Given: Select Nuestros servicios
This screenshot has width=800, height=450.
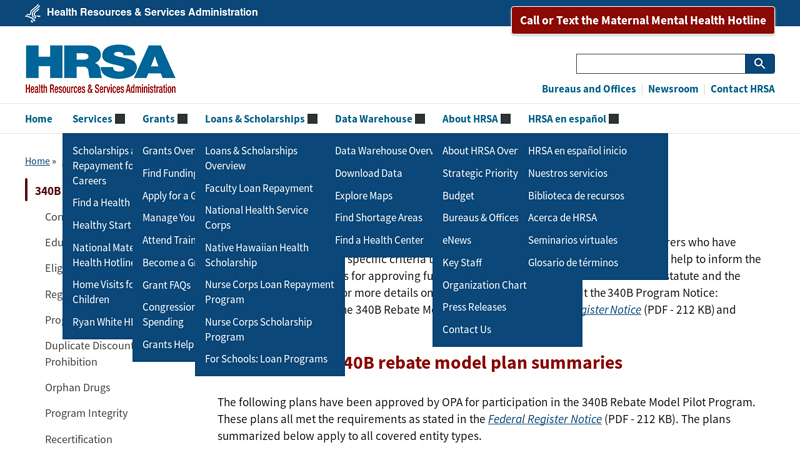Looking at the screenshot, I should 568,173.
